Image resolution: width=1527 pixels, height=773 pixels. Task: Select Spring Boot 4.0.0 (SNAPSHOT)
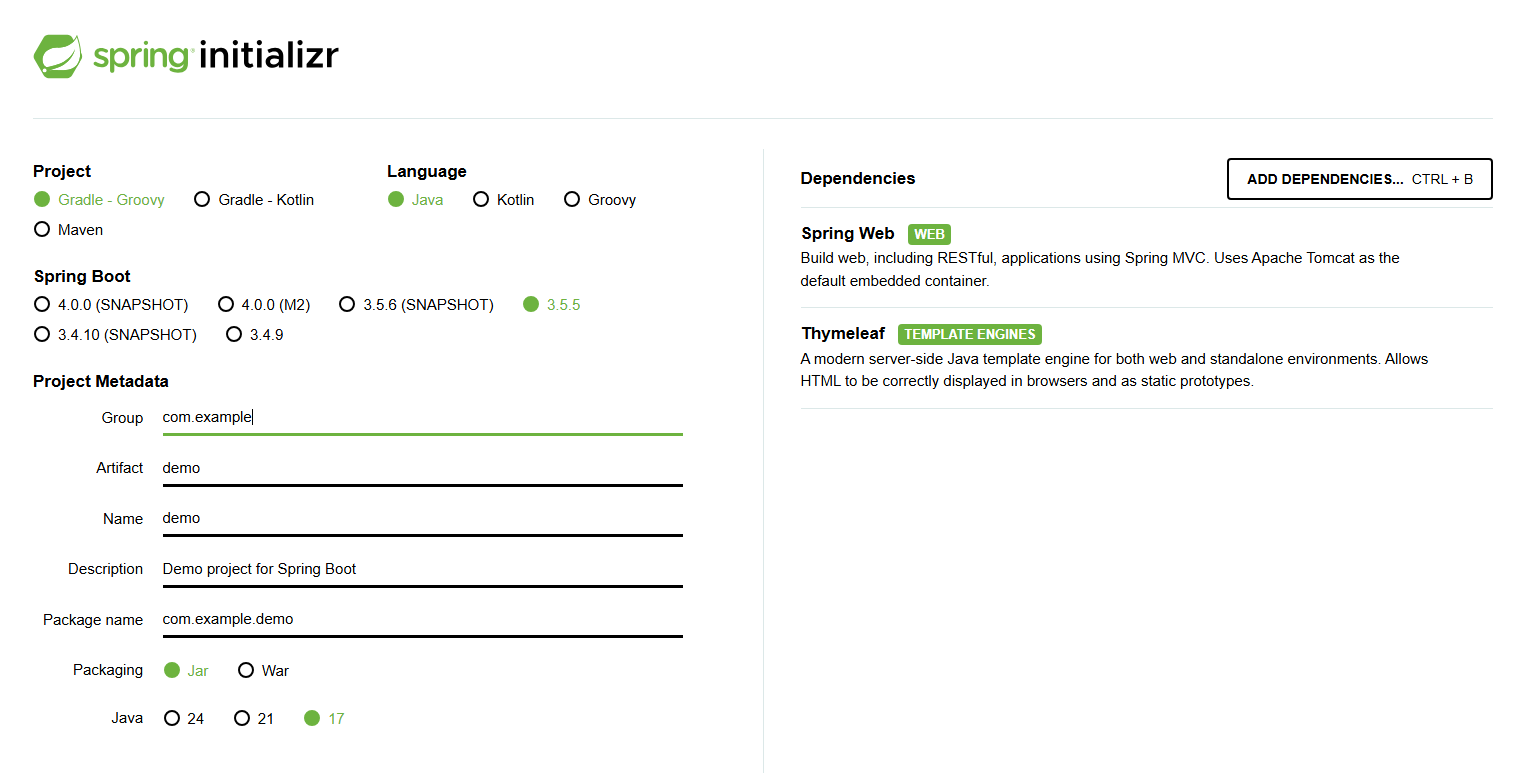[111, 305]
